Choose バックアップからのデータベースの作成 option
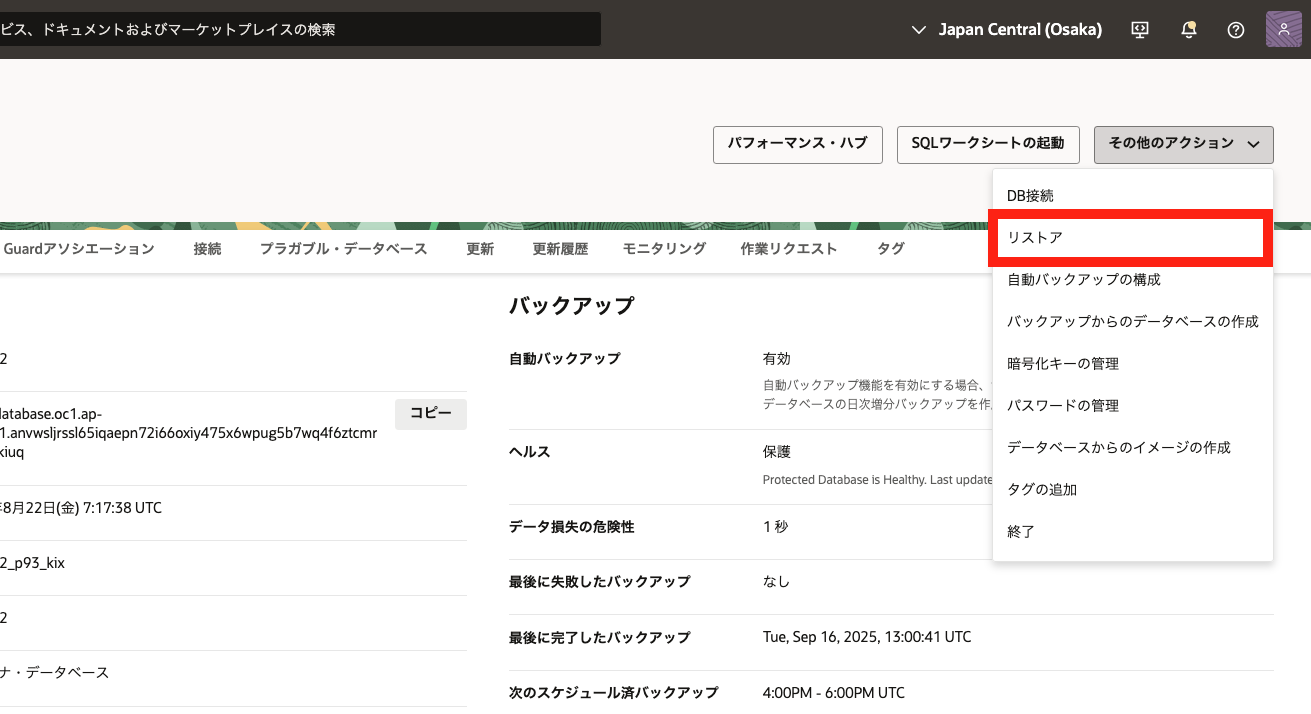1311x714 pixels. [x=1132, y=322]
